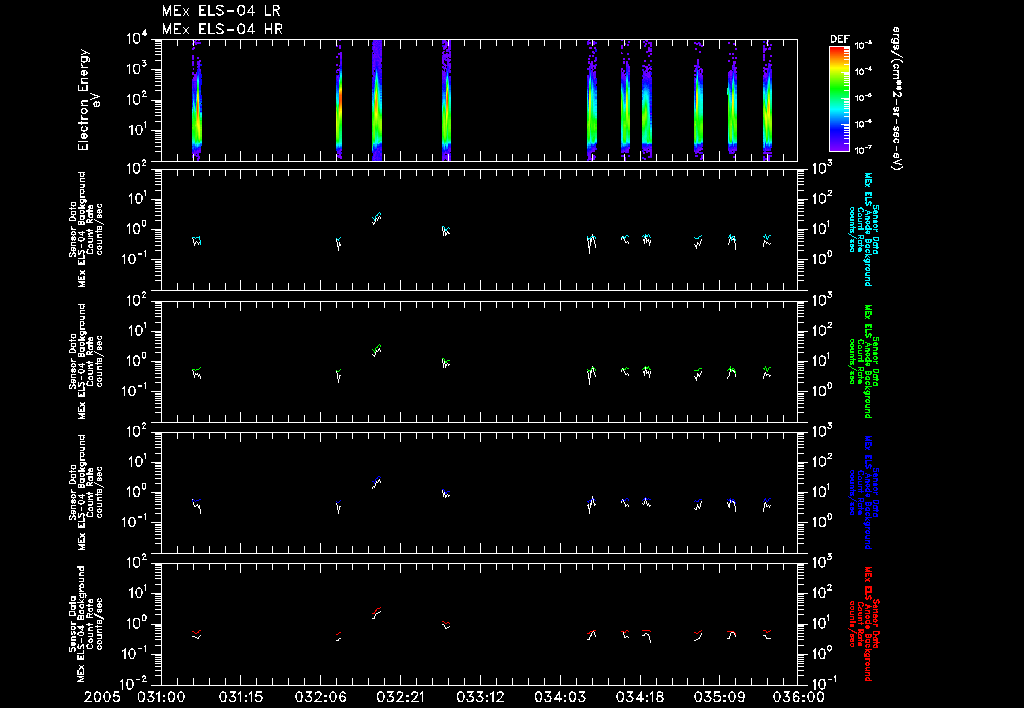Click the "033:12" time tick label
The image size is (1024, 708).
pos(479,698)
